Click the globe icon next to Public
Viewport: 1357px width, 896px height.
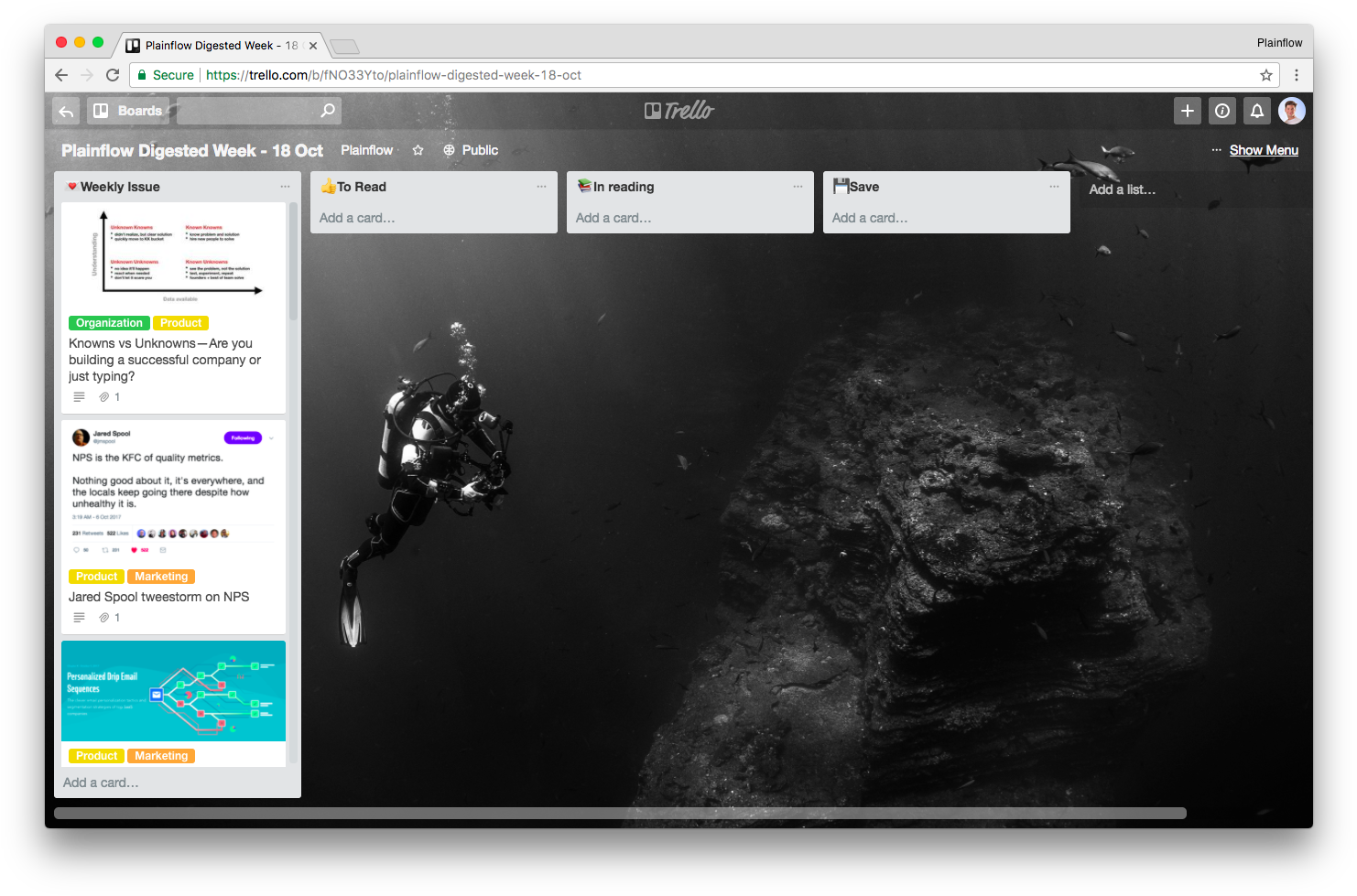(448, 150)
